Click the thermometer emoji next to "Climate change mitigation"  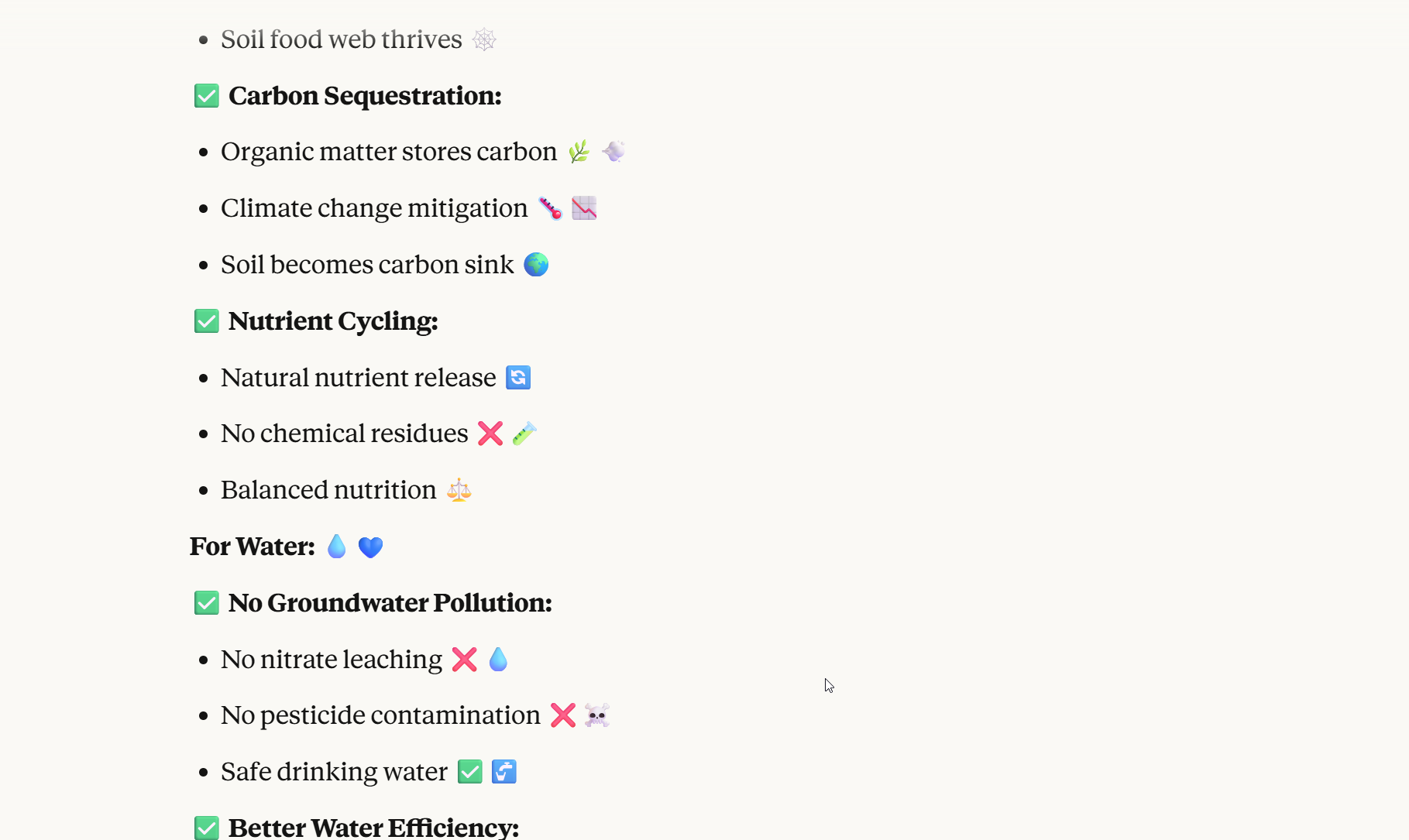click(551, 208)
